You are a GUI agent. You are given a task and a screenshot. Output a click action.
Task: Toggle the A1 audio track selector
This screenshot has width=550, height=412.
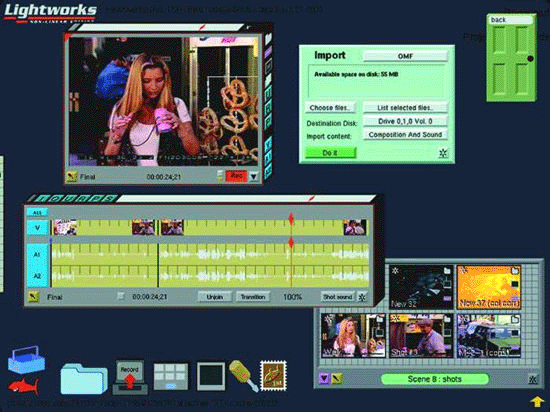[x=38, y=255]
